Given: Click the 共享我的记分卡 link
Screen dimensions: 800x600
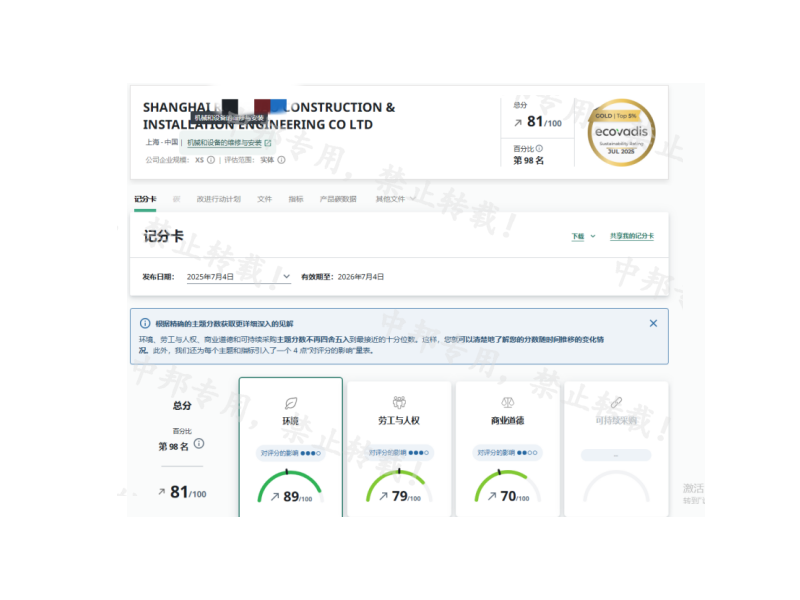Looking at the screenshot, I should (631, 237).
